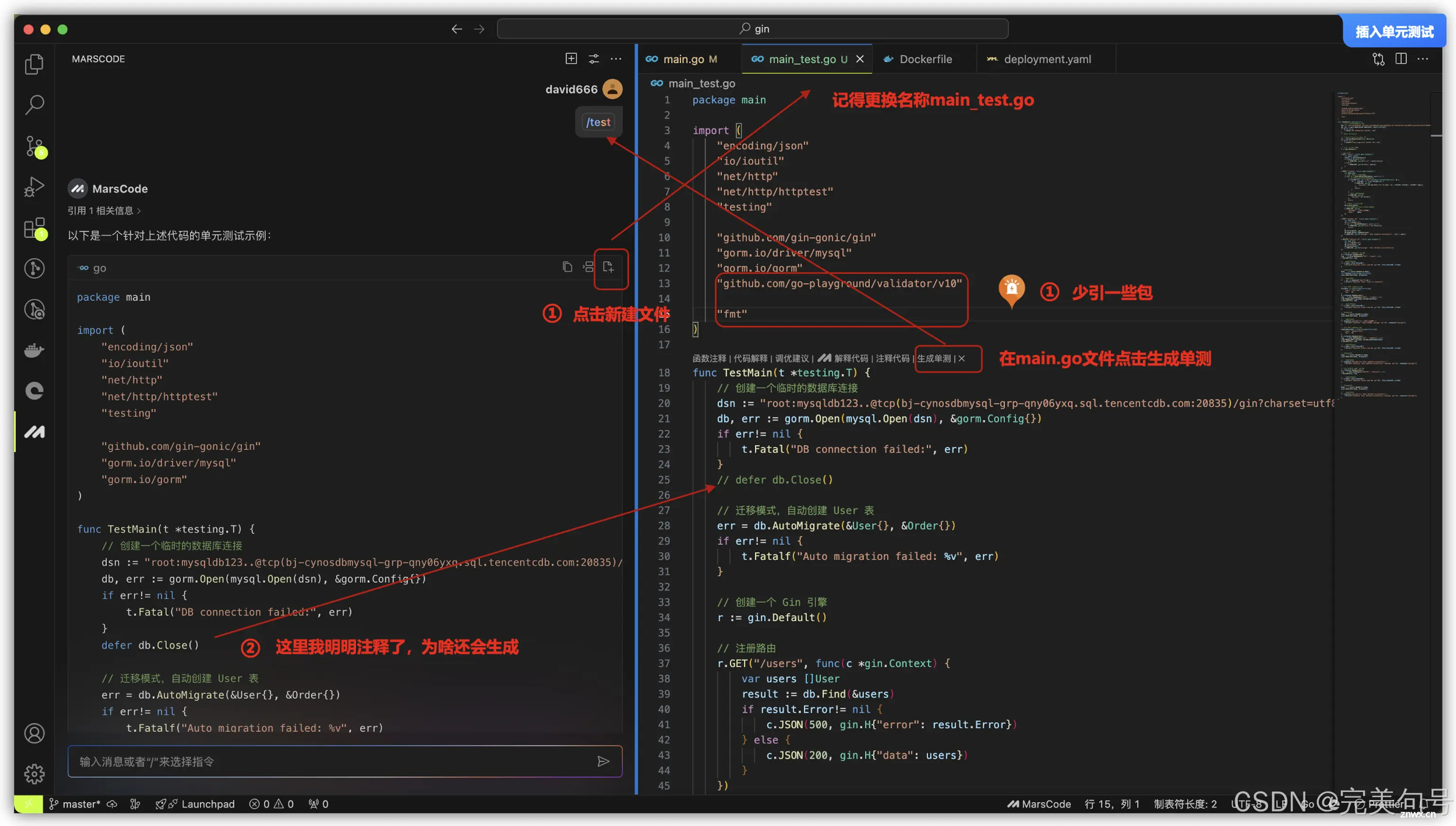Click the /test command chip in chat
The image size is (1456, 826).
tap(599, 122)
